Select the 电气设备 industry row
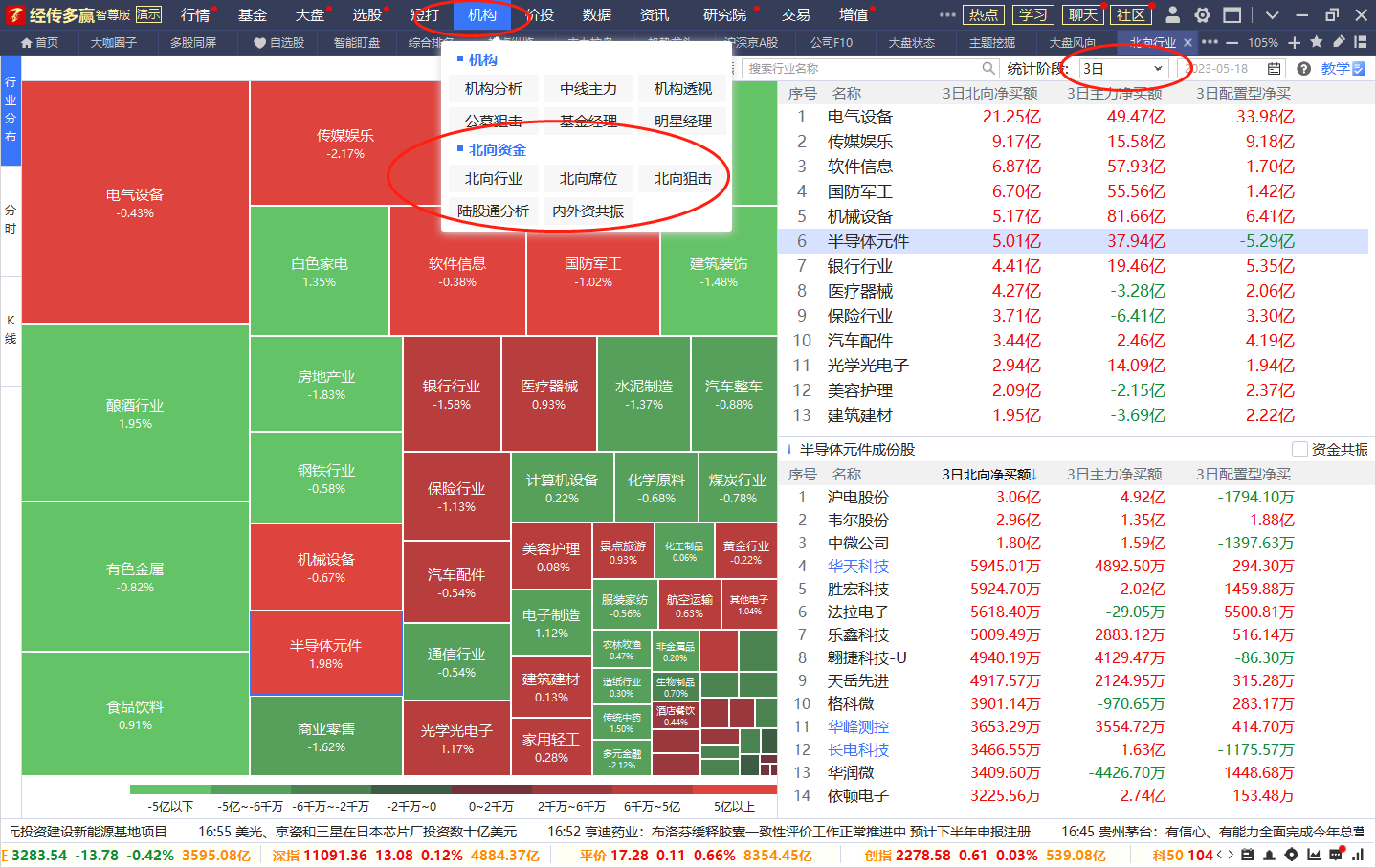Screen dimensions: 1376x868 (1075, 117)
